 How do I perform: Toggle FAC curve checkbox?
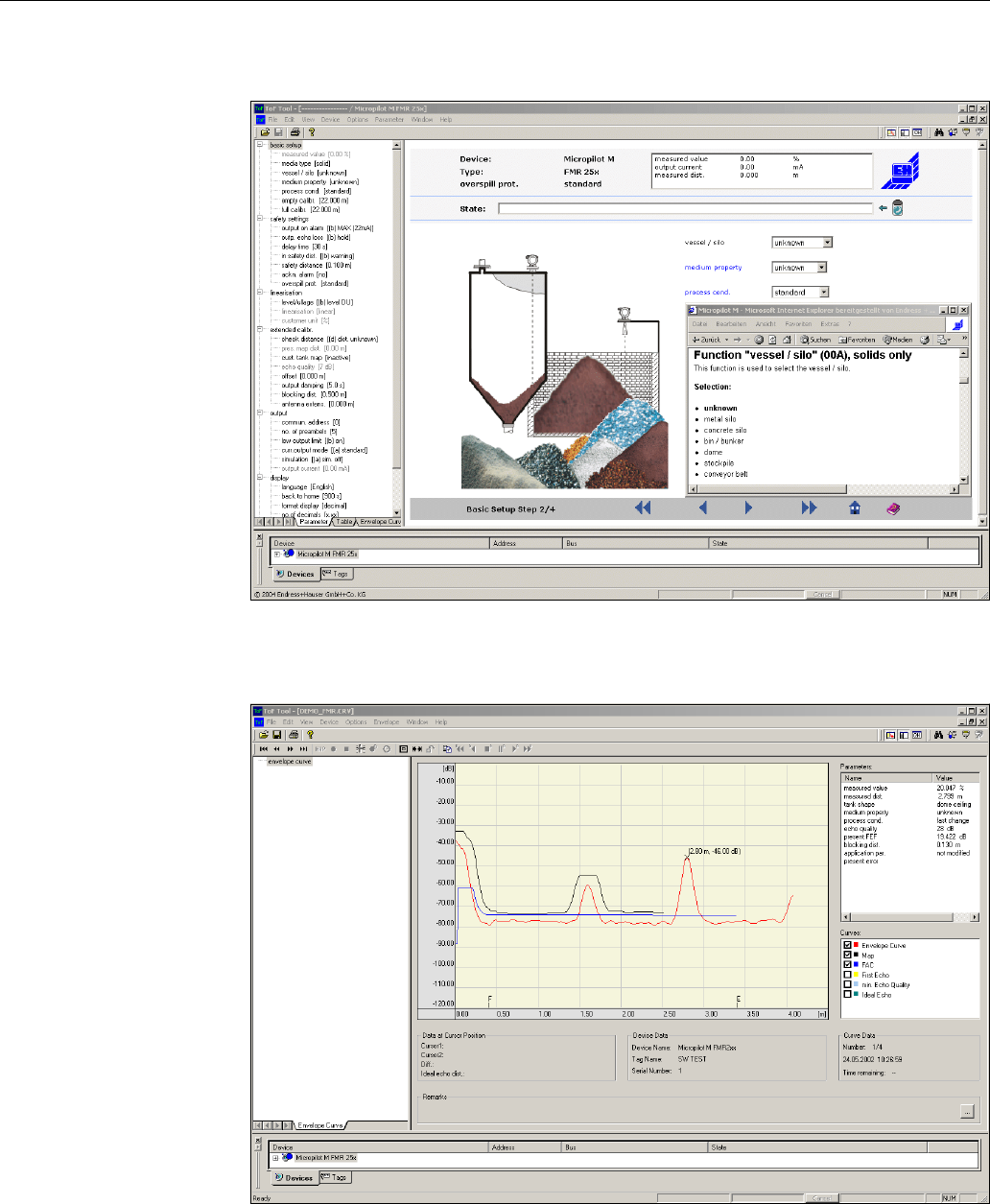point(846,964)
